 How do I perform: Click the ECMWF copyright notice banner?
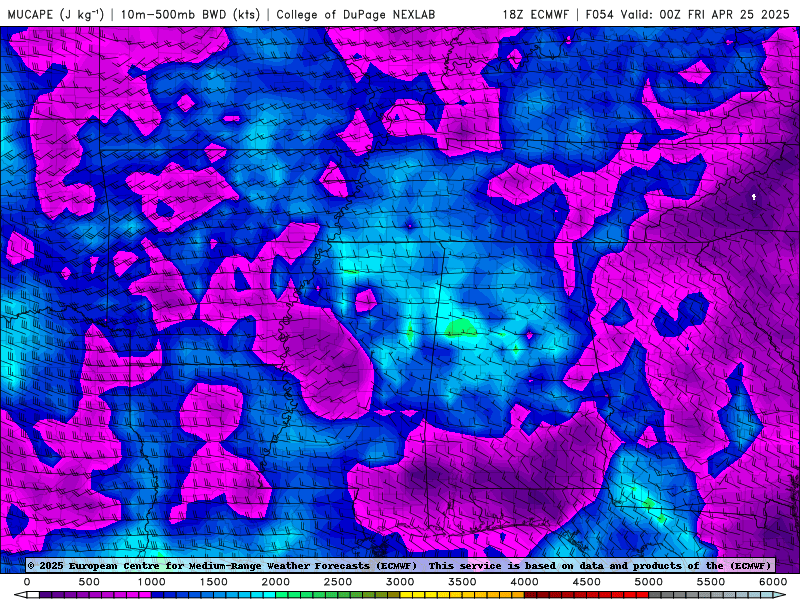[x=399, y=565]
